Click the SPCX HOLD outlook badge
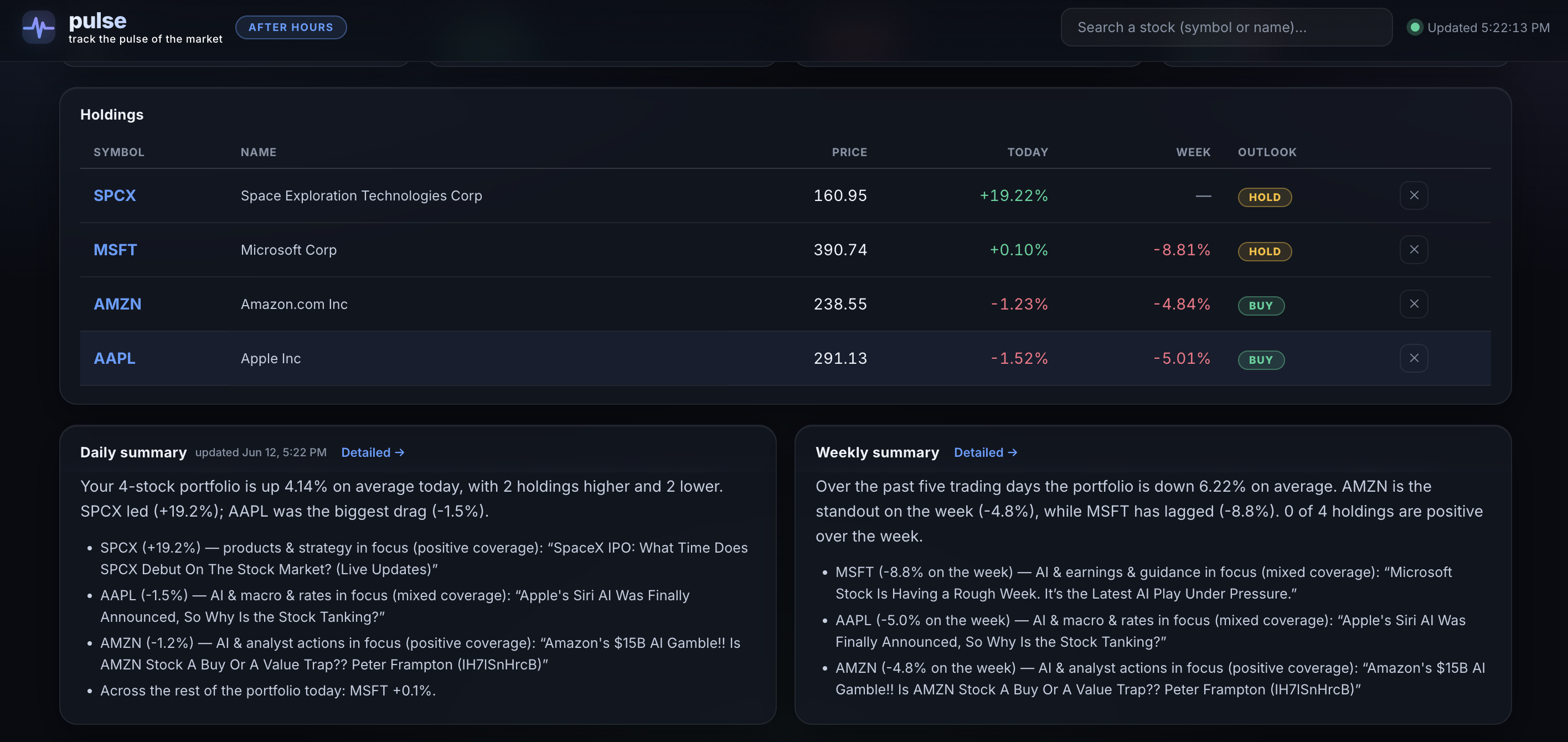This screenshot has height=742, width=1568. (x=1264, y=197)
